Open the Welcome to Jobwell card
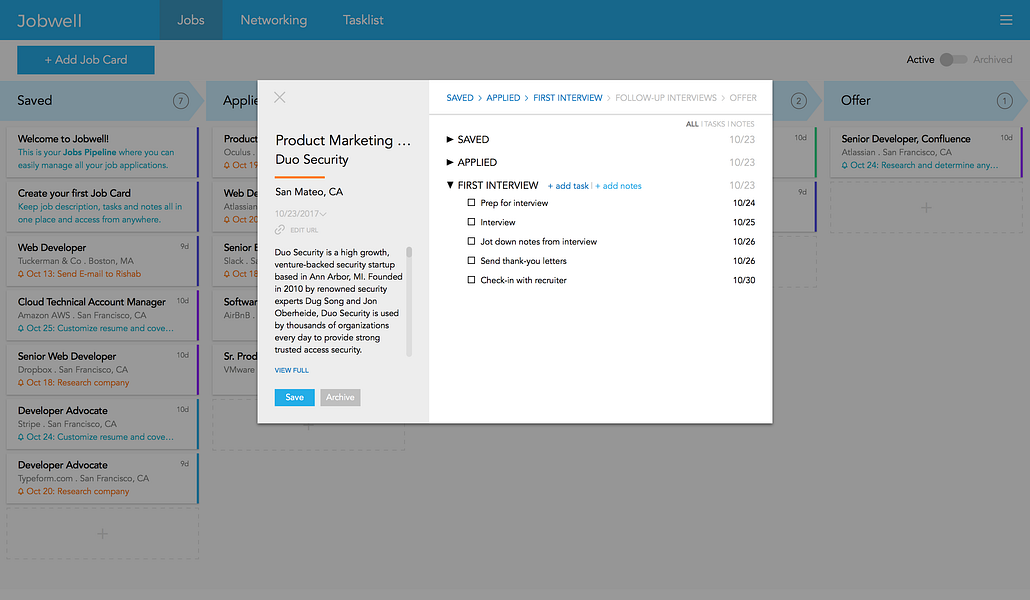 click(x=102, y=152)
